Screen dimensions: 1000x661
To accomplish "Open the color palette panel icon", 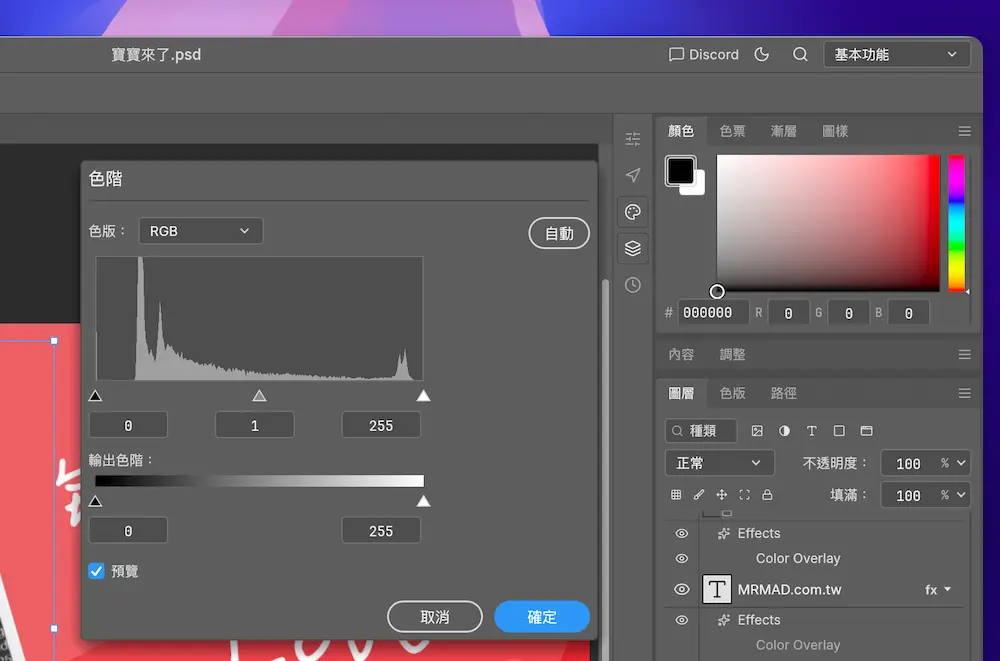I will pos(633,212).
